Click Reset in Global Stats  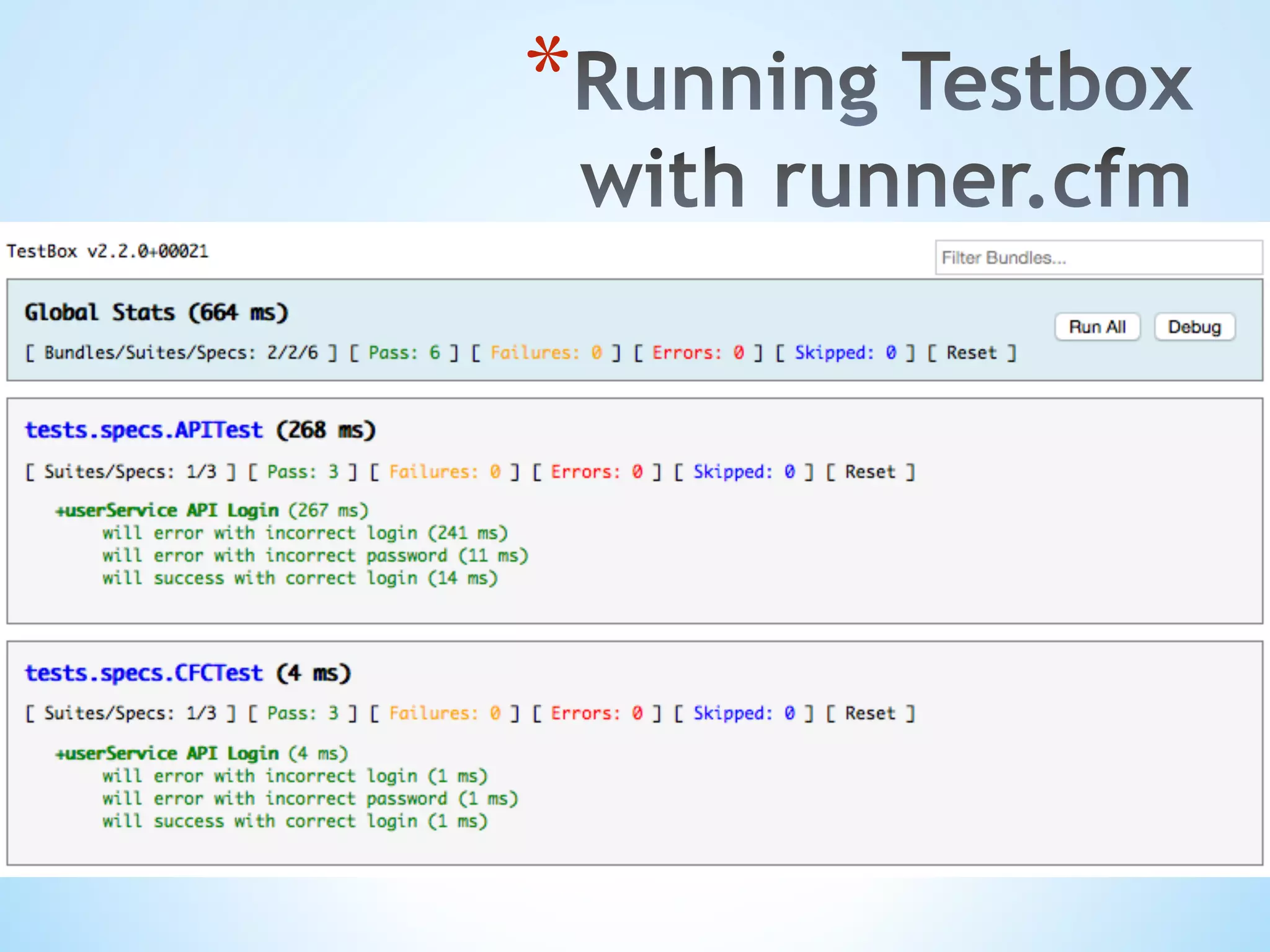coord(971,353)
